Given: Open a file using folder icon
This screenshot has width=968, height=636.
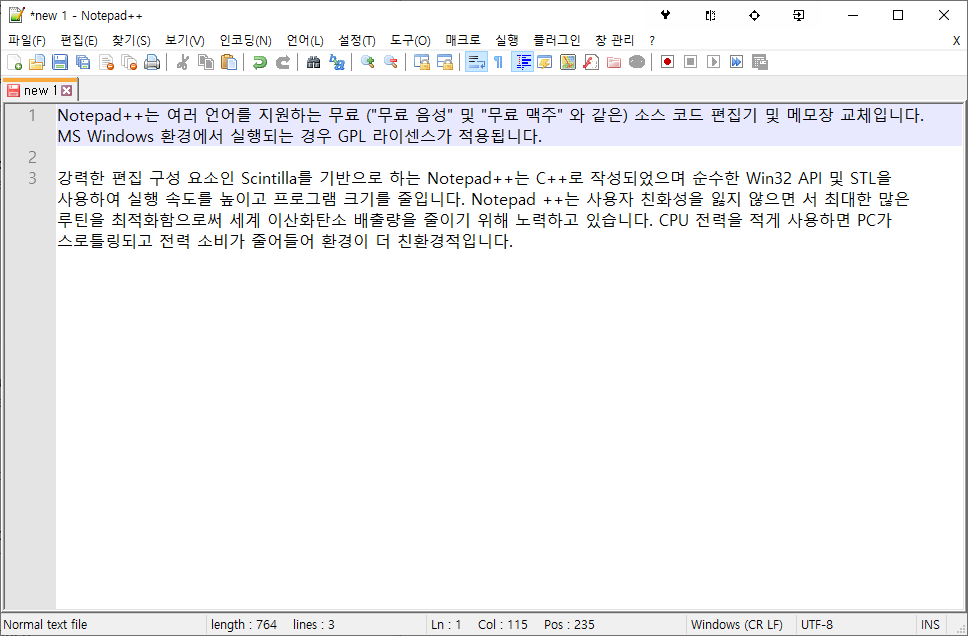Looking at the screenshot, I should 37,62.
